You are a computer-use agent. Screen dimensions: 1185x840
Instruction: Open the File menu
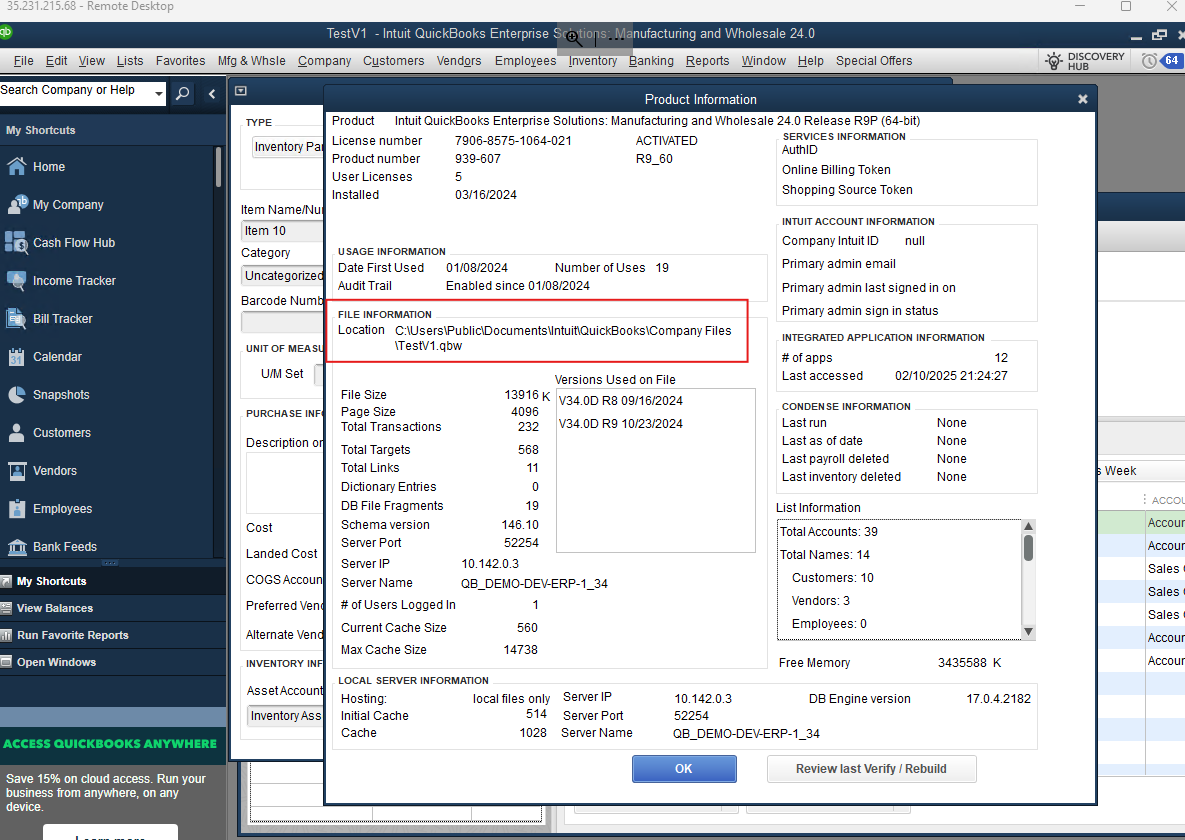[x=23, y=60]
